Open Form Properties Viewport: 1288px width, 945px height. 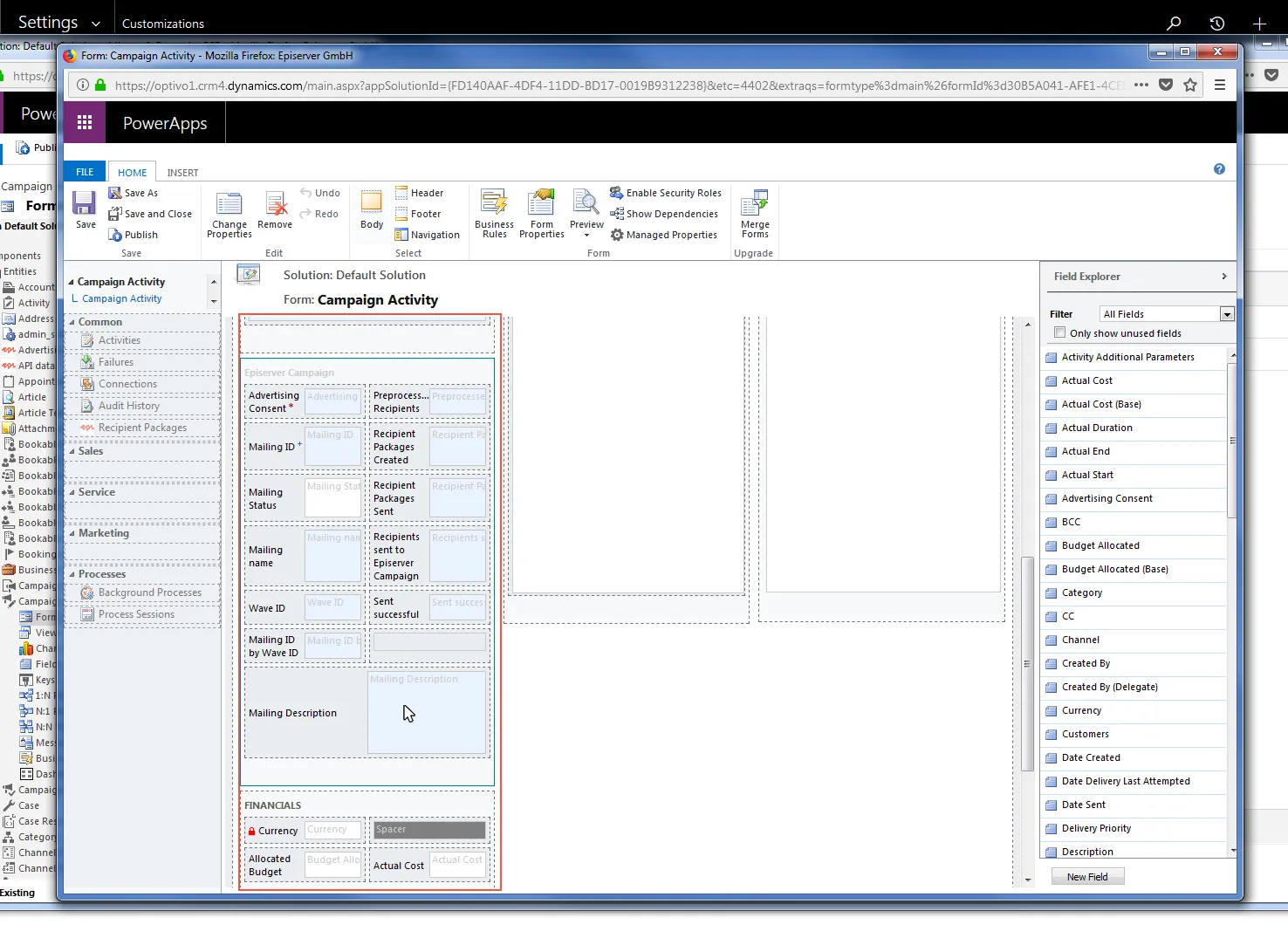click(542, 215)
